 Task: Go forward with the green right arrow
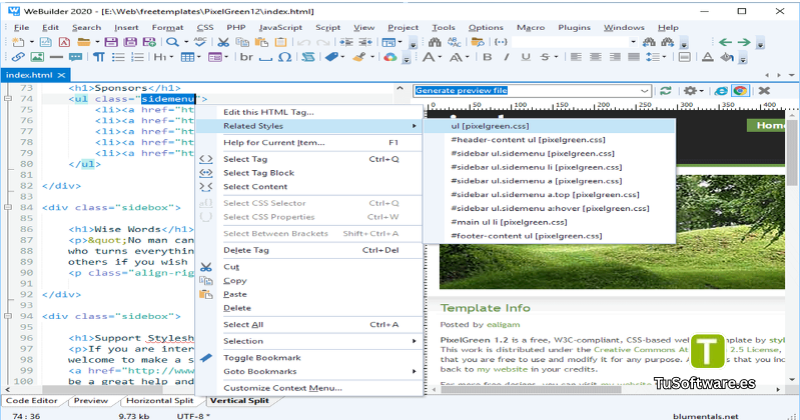[x=744, y=42]
